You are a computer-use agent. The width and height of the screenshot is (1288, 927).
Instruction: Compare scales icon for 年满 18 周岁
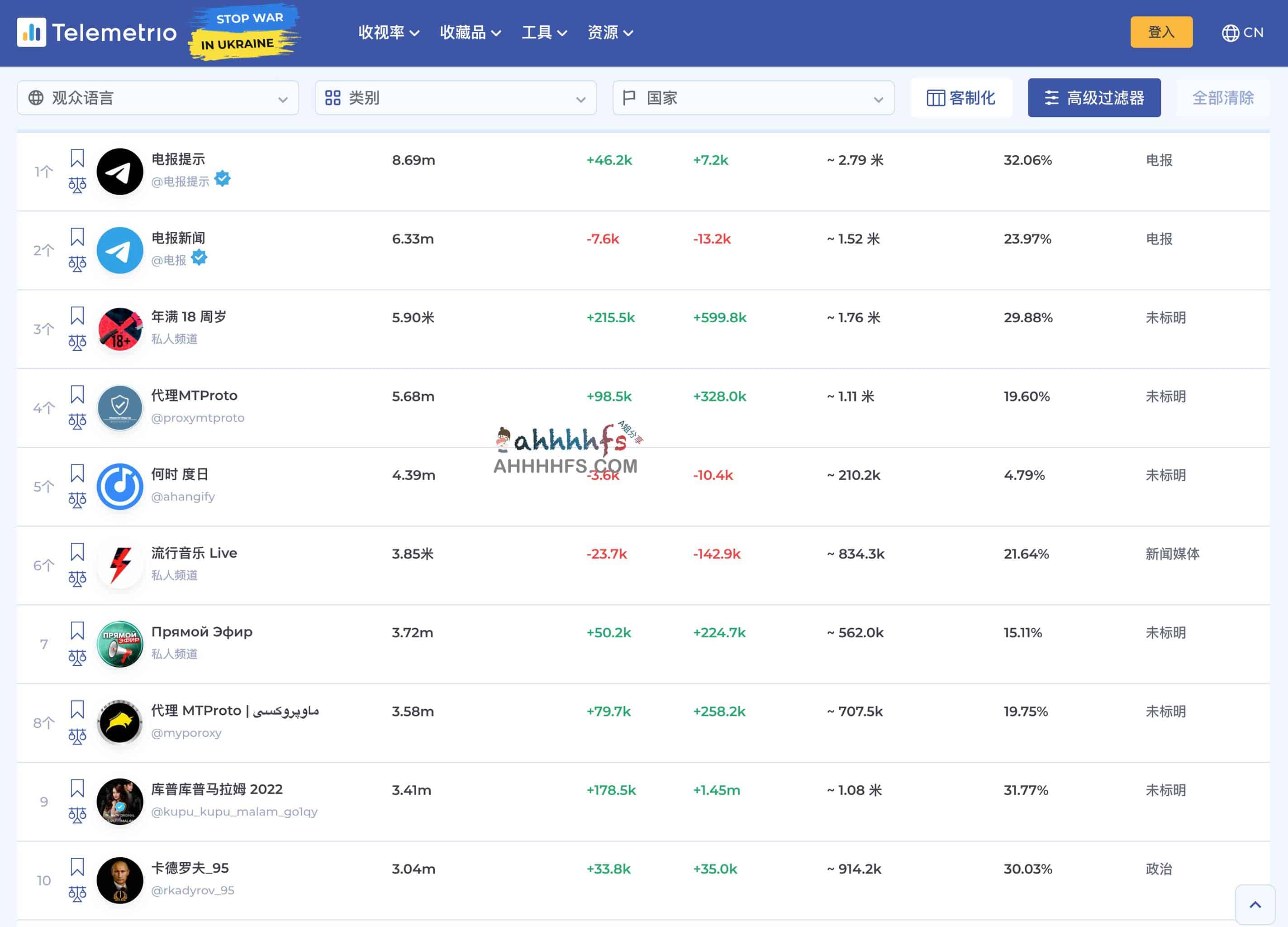[77, 342]
